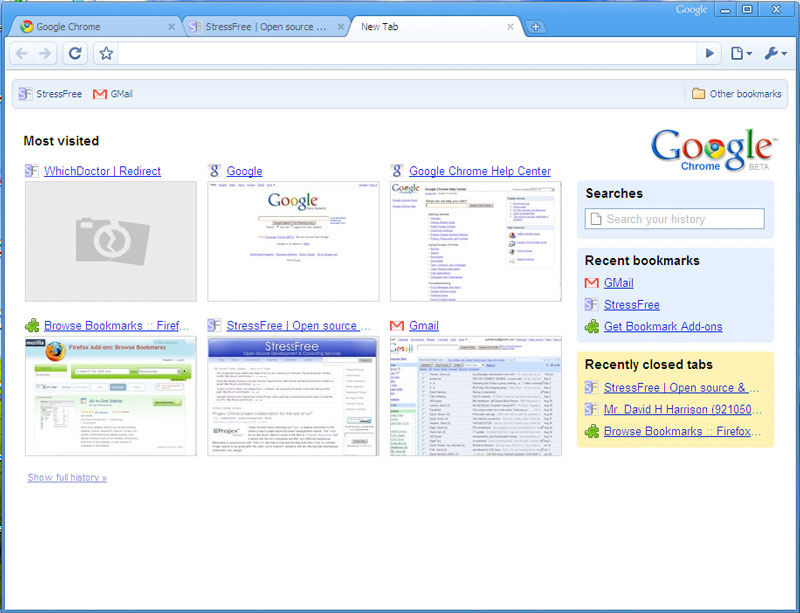Reload the page with refresh icon
This screenshot has height=613, width=800.
[x=75, y=53]
